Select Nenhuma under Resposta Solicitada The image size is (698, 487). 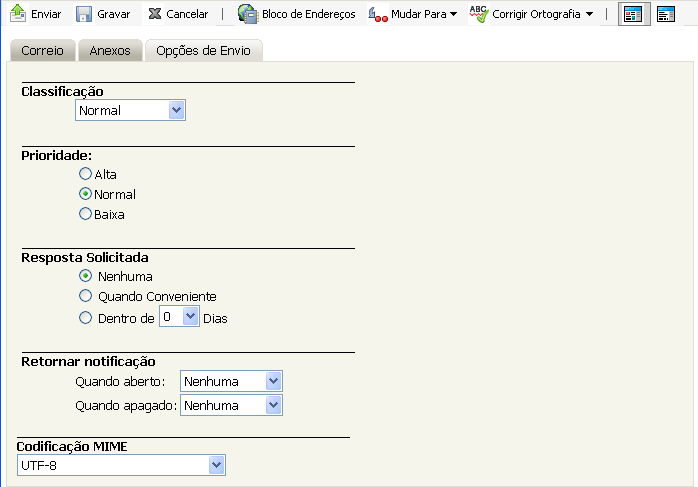pos(85,276)
